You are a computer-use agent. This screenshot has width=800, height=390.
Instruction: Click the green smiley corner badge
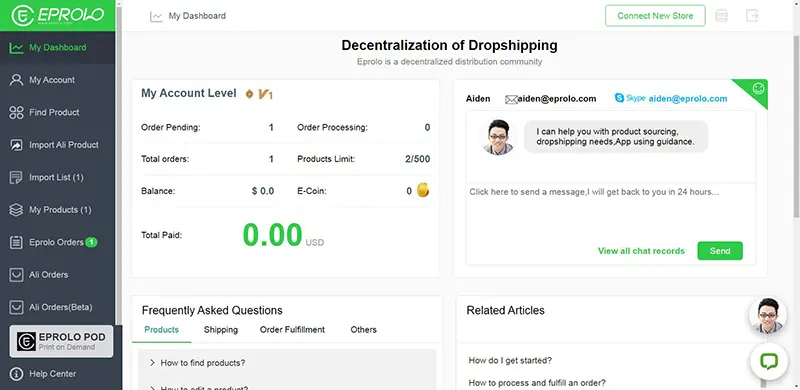pyautogui.click(x=758, y=89)
